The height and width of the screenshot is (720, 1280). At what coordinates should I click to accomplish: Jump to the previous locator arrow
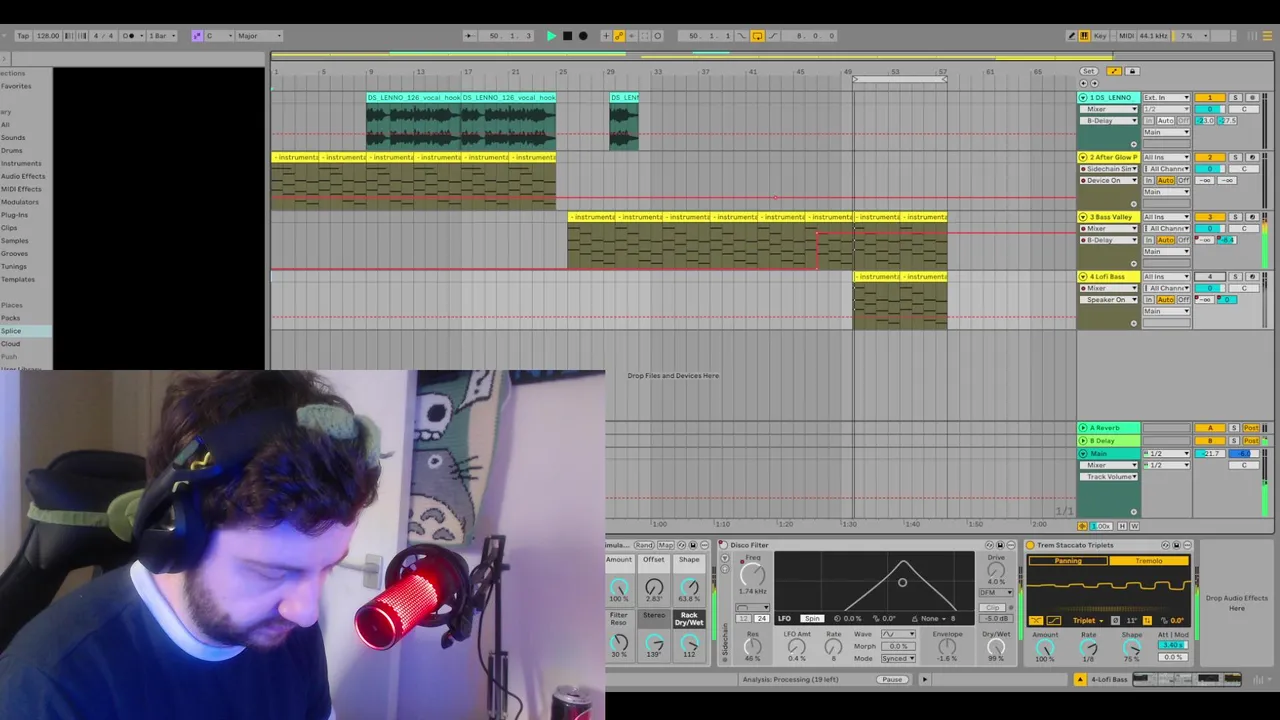tap(1084, 83)
